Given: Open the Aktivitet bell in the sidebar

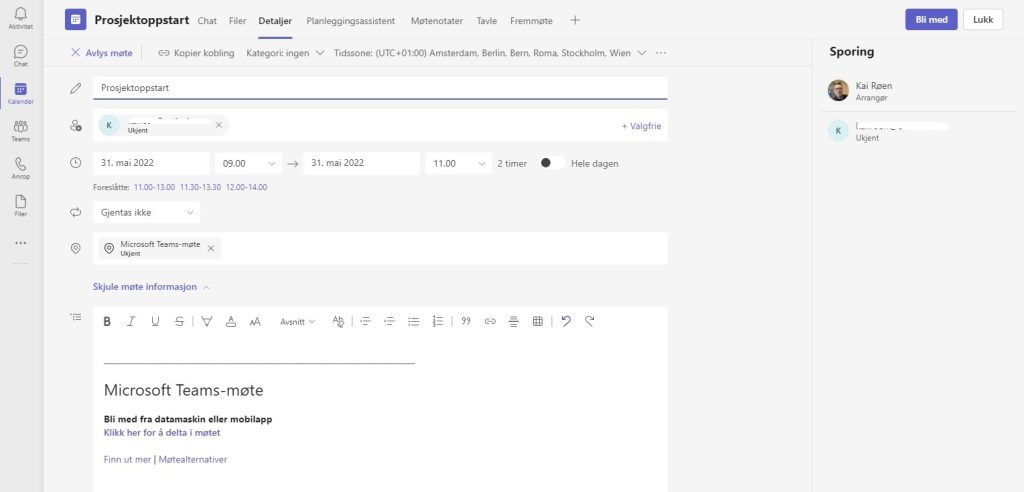Looking at the screenshot, I should click(x=21, y=18).
